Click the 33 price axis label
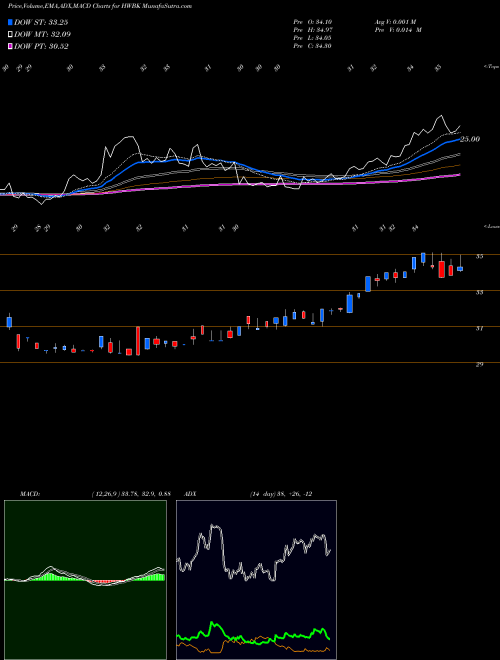 pyautogui.click(x=479, y=292)
